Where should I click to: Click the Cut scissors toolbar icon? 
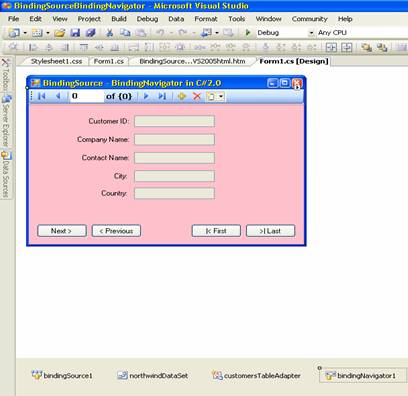pos(109,33)
